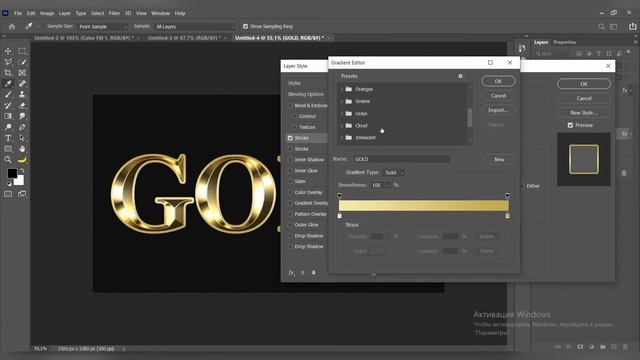Open the Window menu

(x=160, y=13)
